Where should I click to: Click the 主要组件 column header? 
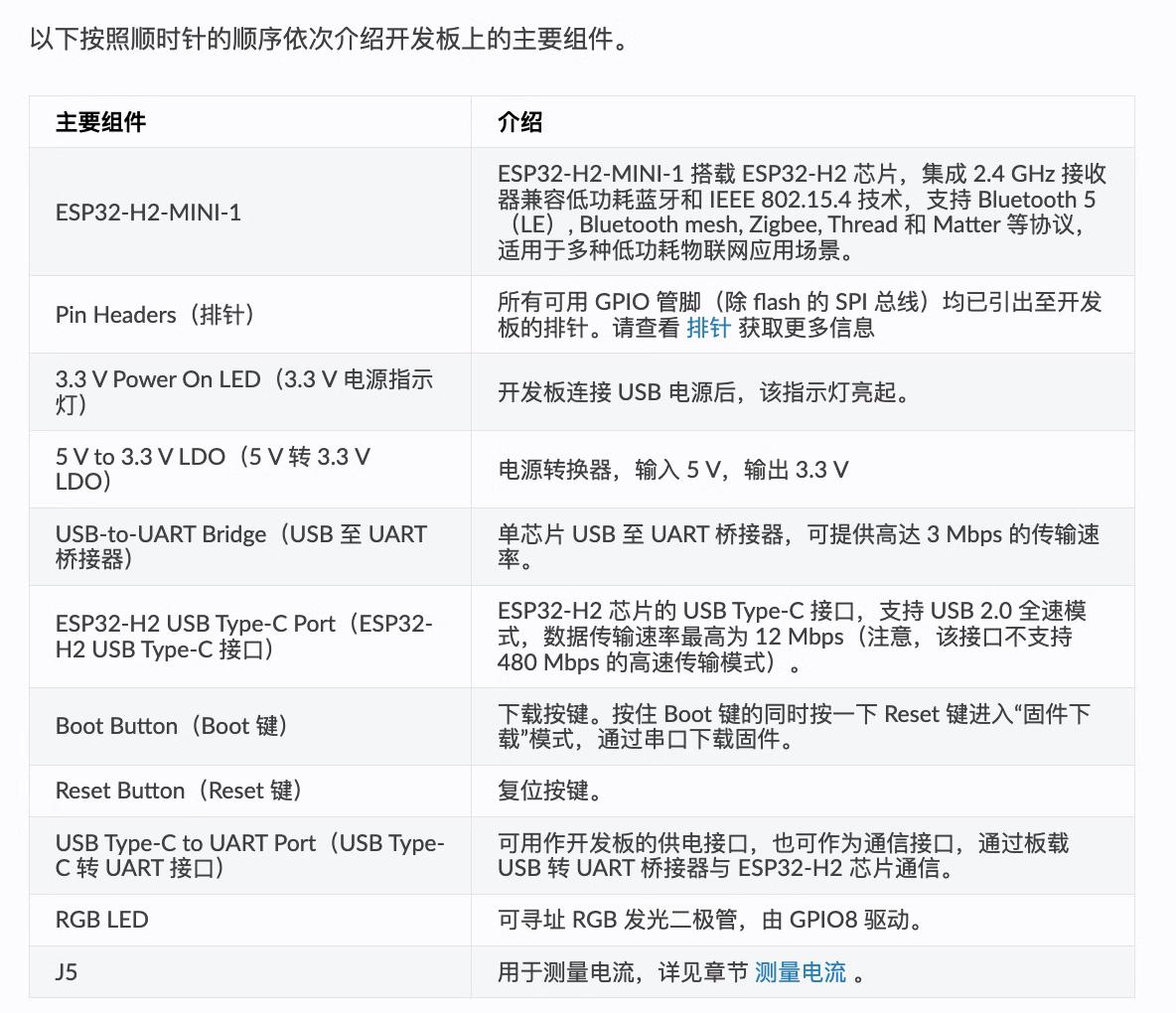[249, 121]
